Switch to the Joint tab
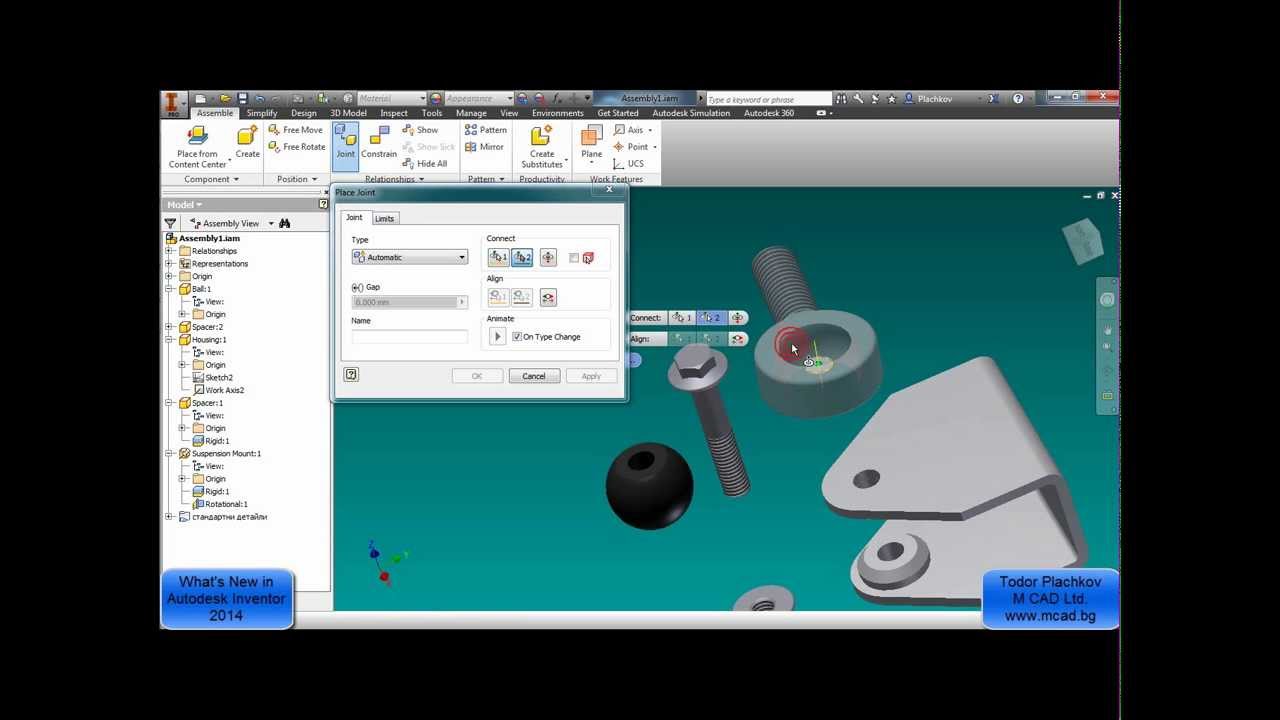This screenshot has width=1280, height=720. tap(354, 218)
